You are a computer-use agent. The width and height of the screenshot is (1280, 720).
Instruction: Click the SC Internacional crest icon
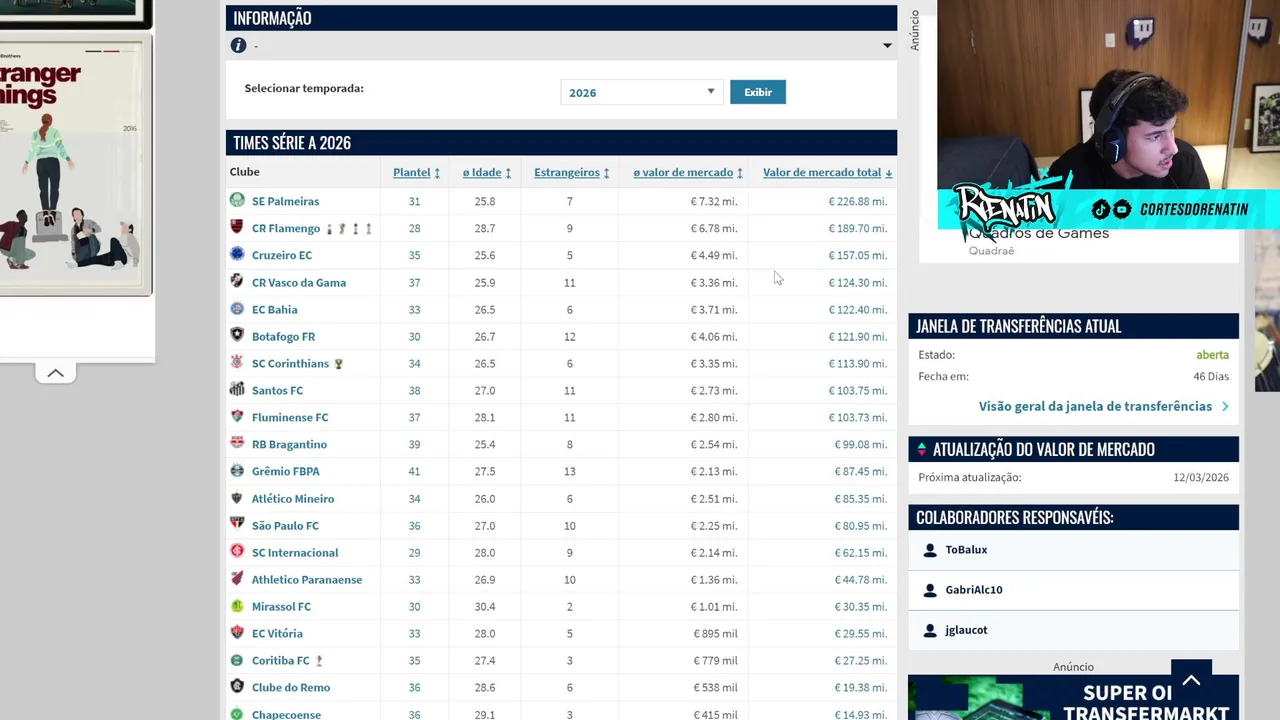point(237,551)
